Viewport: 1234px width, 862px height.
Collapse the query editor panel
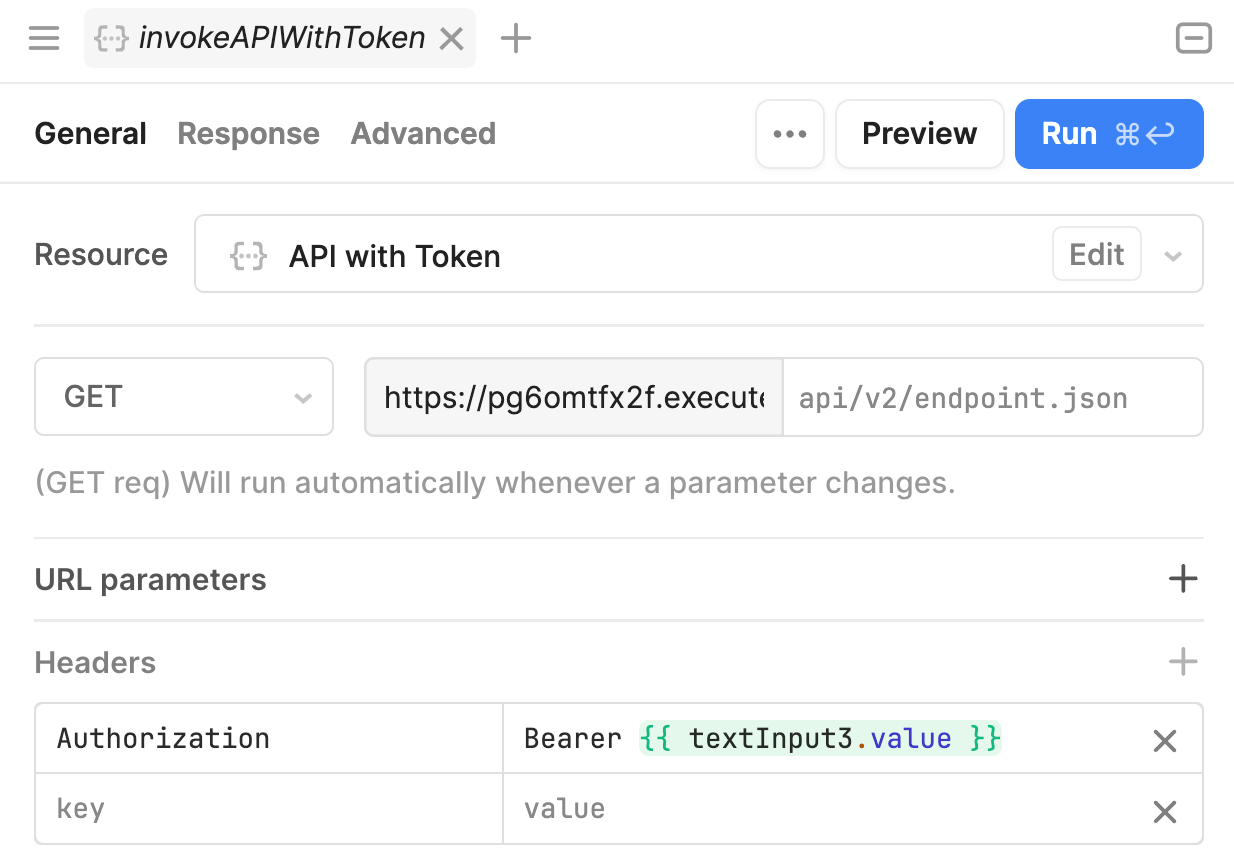click(1193, 39)
